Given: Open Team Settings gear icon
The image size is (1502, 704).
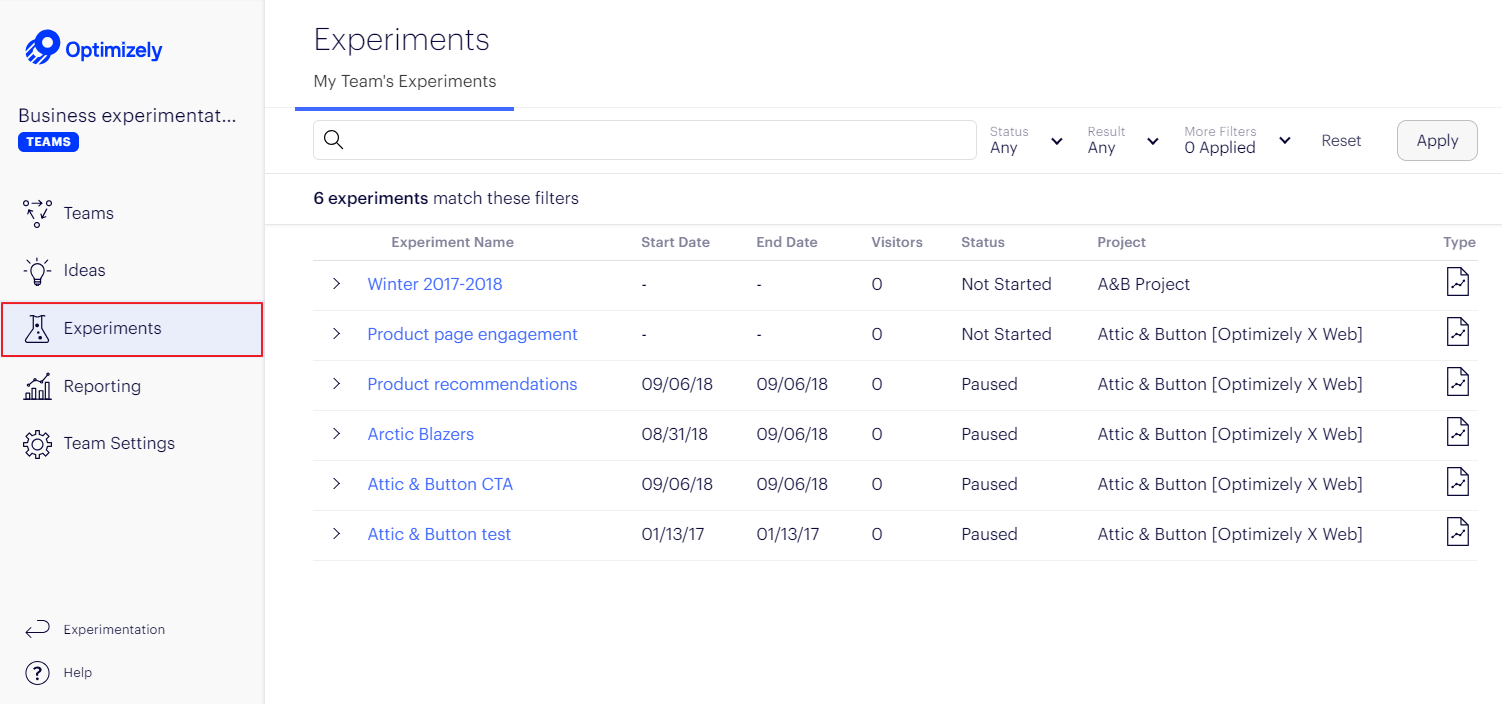Looking at the screenshot, I should (x=37, y=443).
